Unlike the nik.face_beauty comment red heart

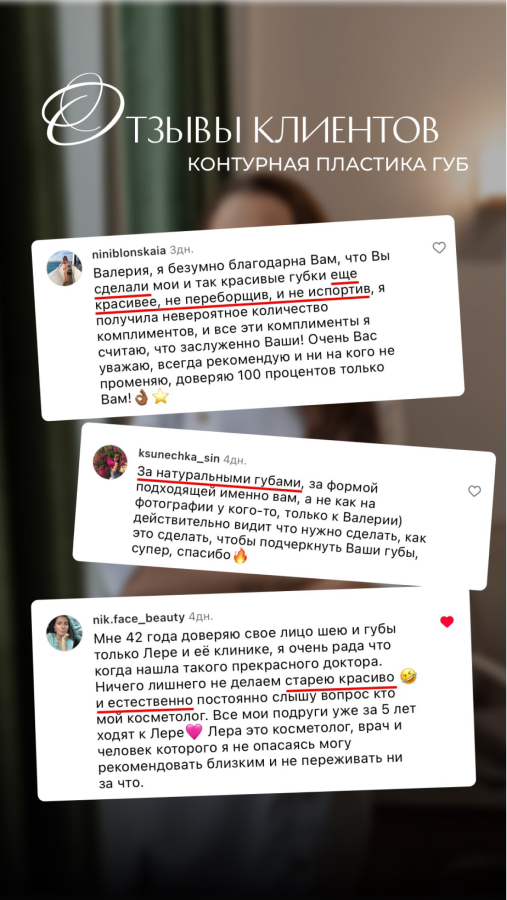pyautogui.click(x=447, y=622)
